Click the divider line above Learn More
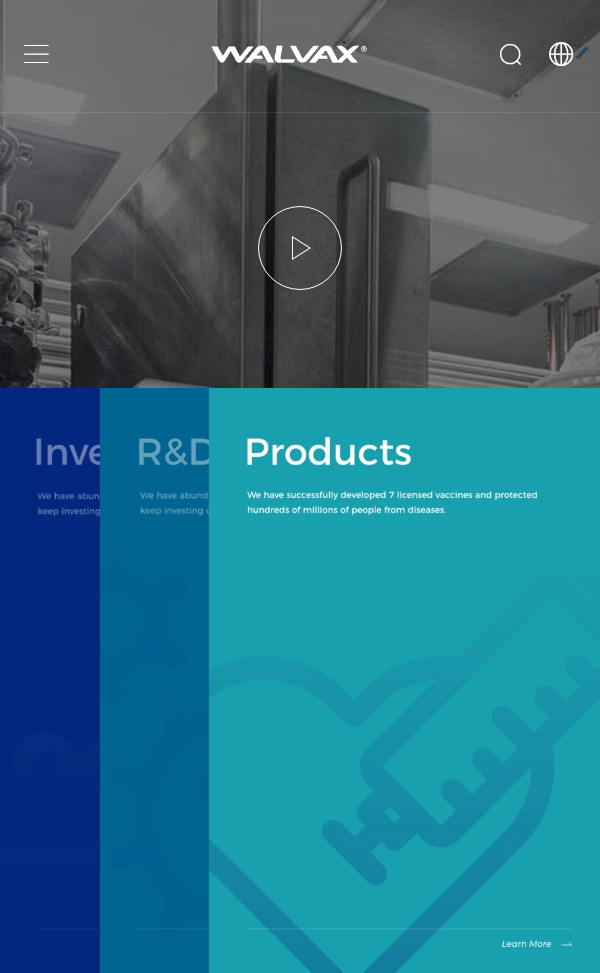This screenshot has width=600, height=973. [x=400, y=928]
